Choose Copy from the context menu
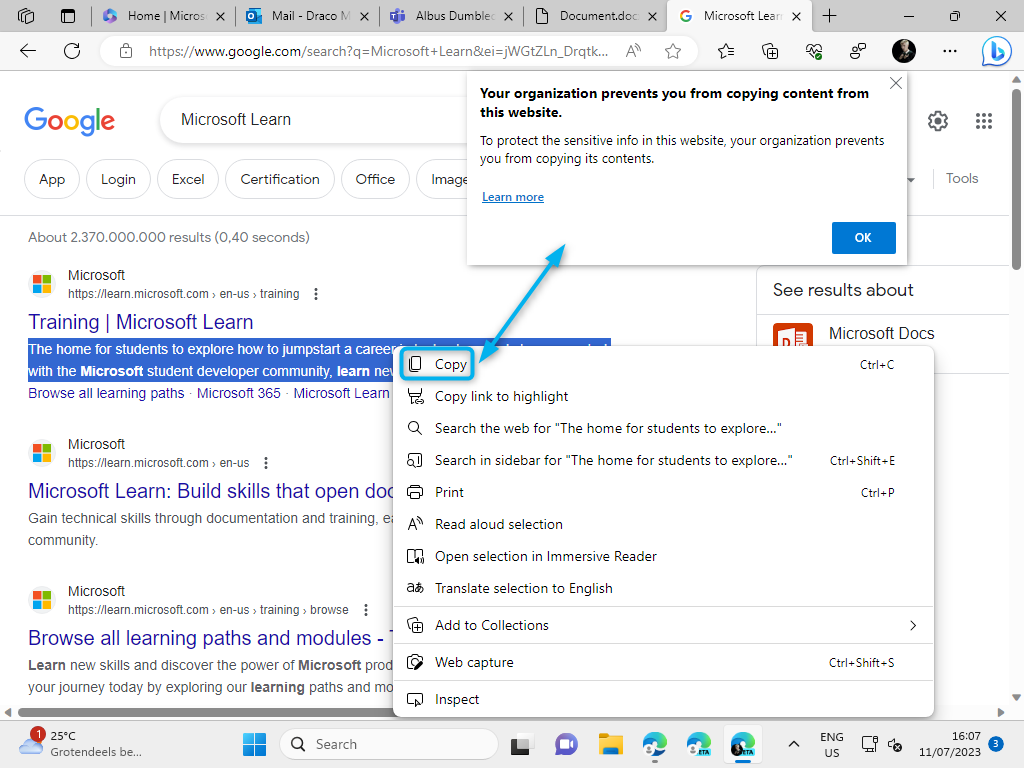 click(x=450, y=365)
